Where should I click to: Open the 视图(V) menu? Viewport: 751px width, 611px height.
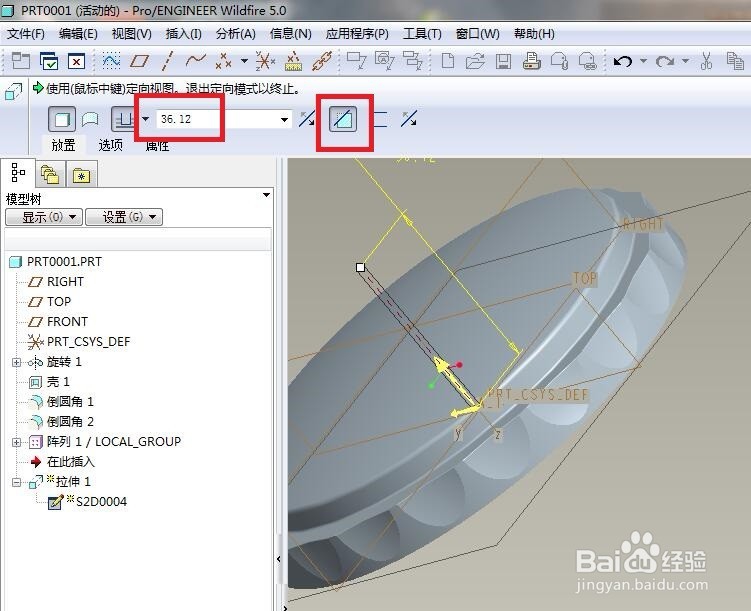coord(131,34)
